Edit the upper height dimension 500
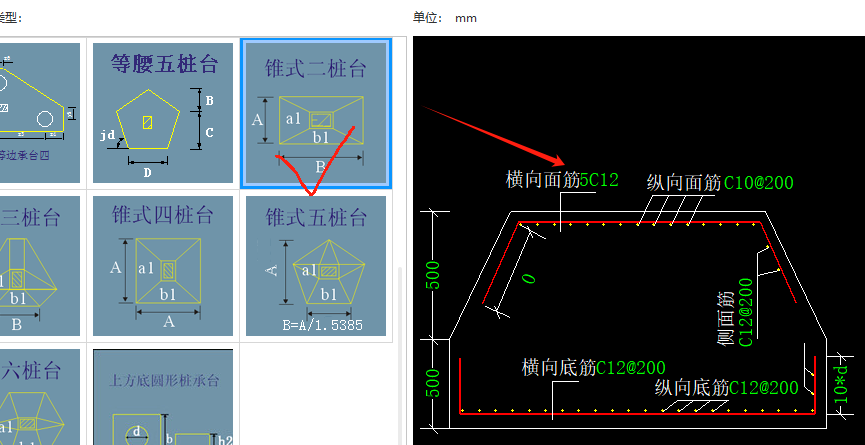Image resolution: width=865 pixels, height=445 pixels. 435,275
